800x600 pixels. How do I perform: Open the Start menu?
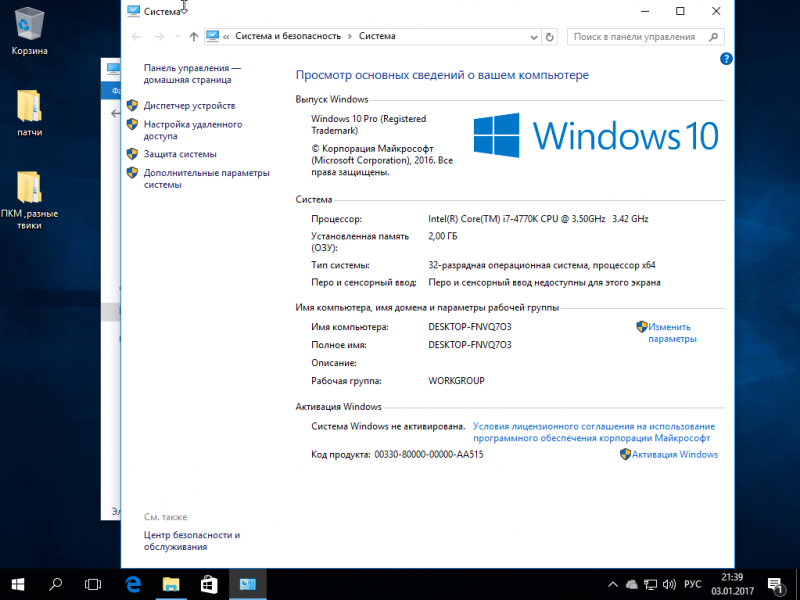tap(18, 584)
